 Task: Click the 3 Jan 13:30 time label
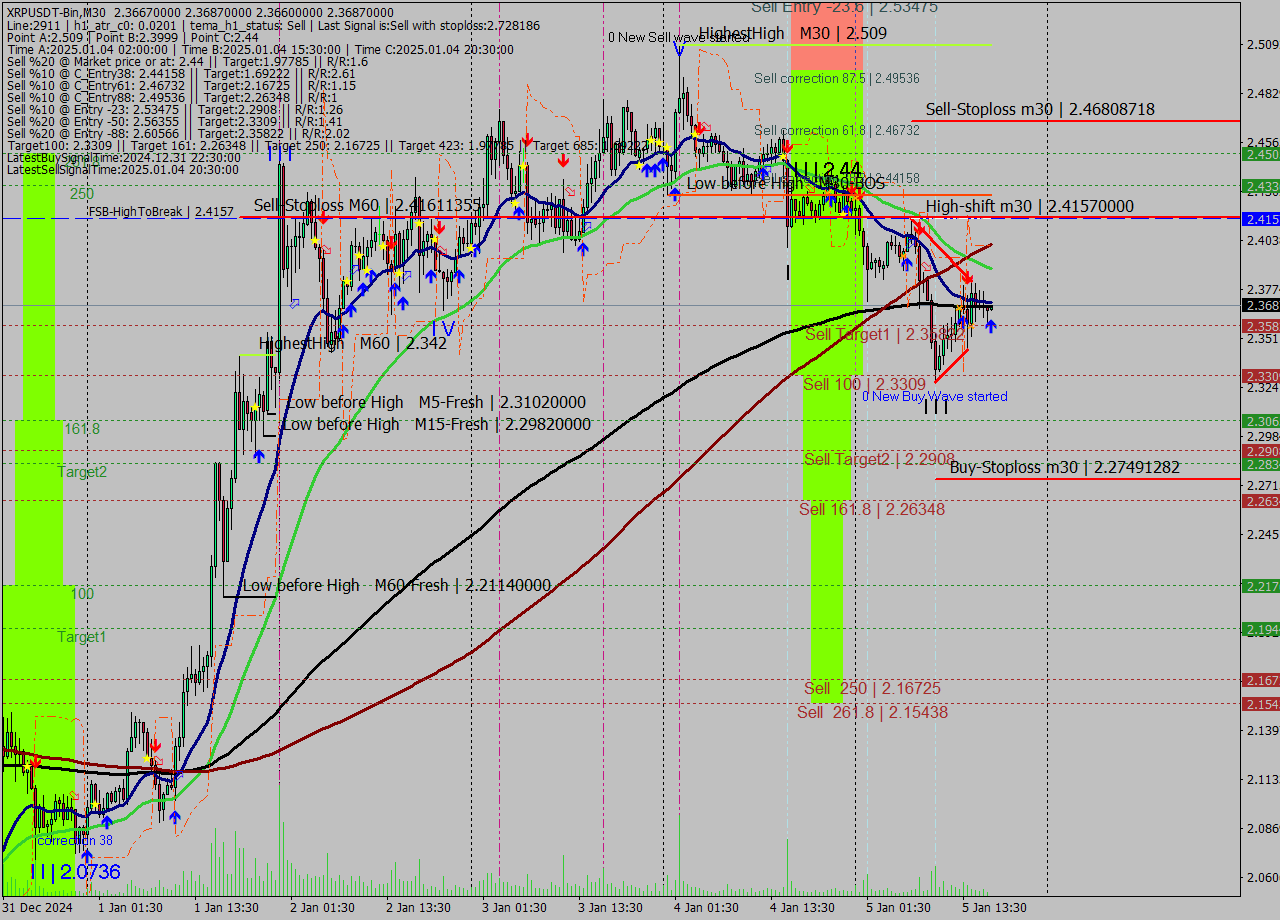coord(610,908)
